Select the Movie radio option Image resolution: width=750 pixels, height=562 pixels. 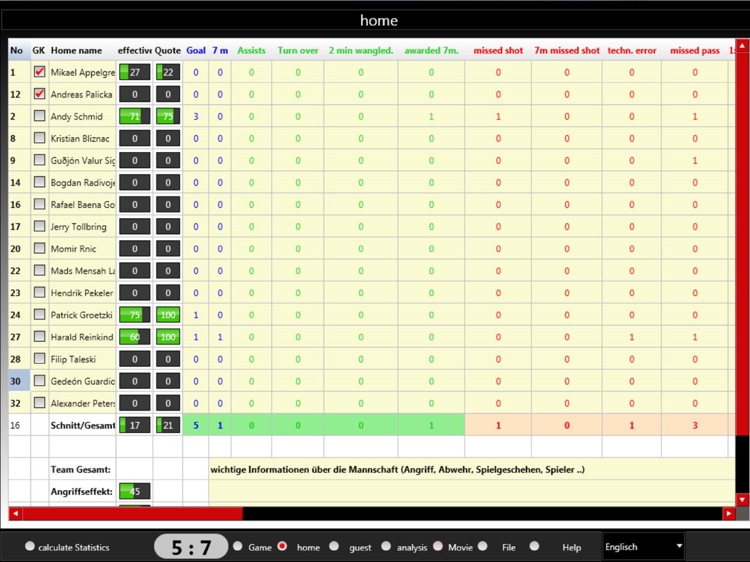(x=438, y=546)
